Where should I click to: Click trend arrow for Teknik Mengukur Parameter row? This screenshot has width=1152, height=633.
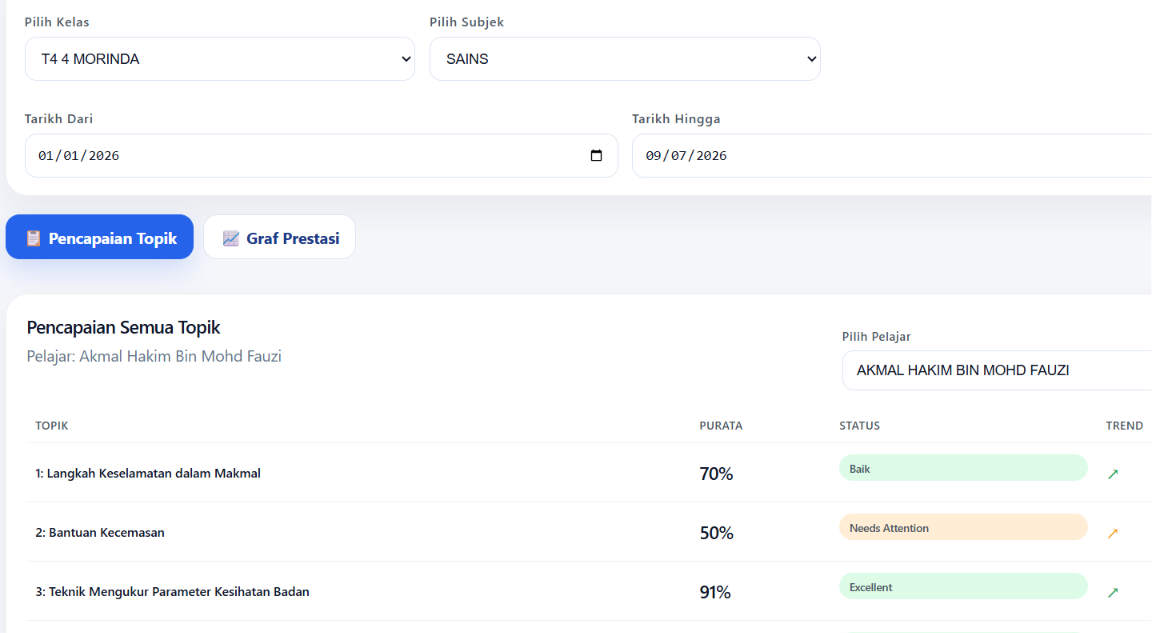click(1113, 592)
